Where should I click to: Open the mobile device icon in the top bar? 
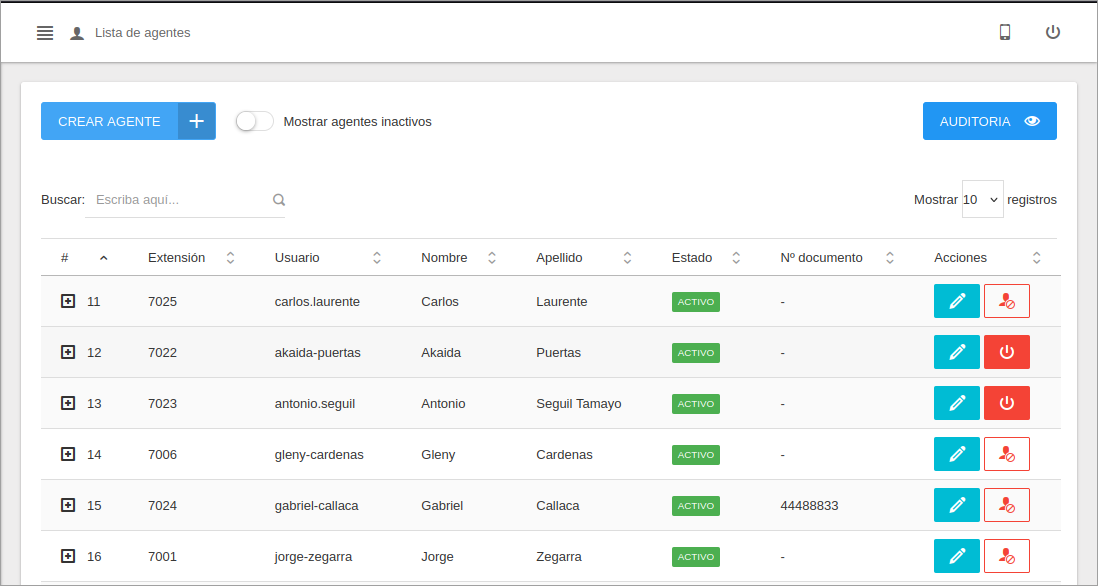pyautogui.click(x=1004, y=32)
